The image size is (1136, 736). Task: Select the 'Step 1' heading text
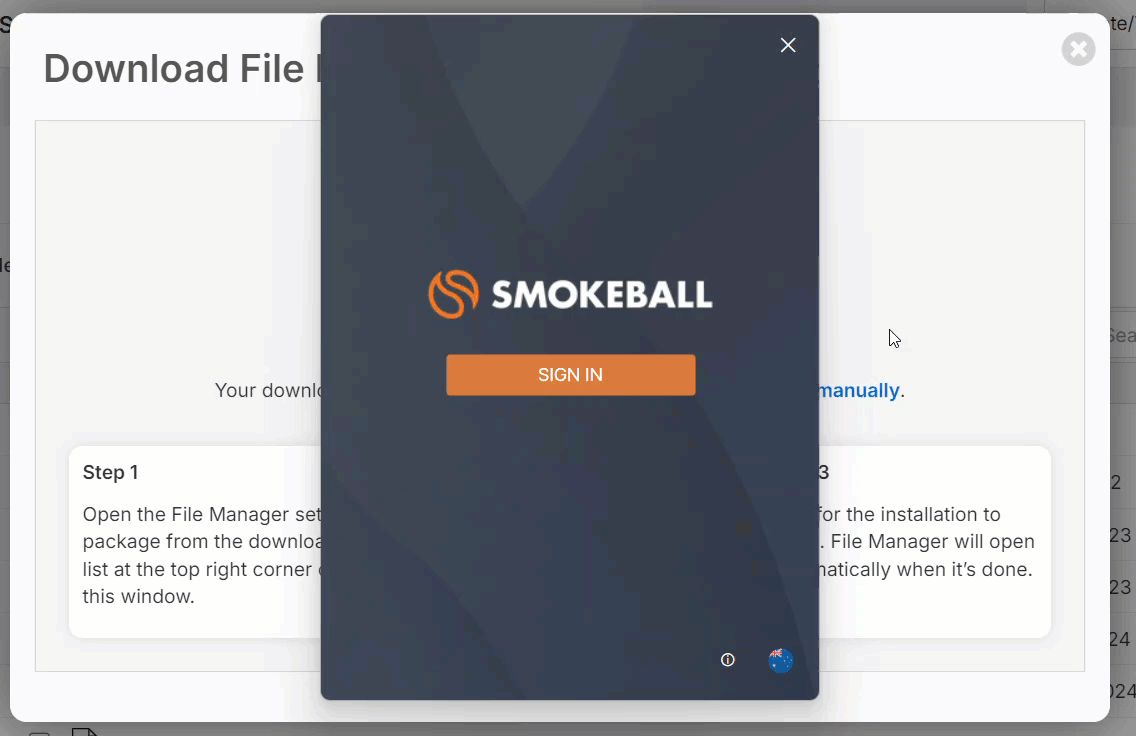[110, 472]
